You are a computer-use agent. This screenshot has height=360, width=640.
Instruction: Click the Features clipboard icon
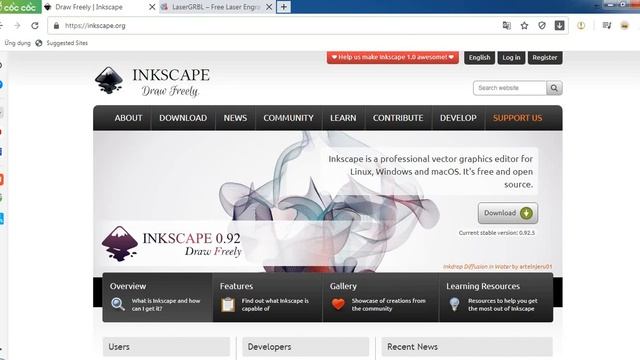pyautogui.click(x=228, y=304)
